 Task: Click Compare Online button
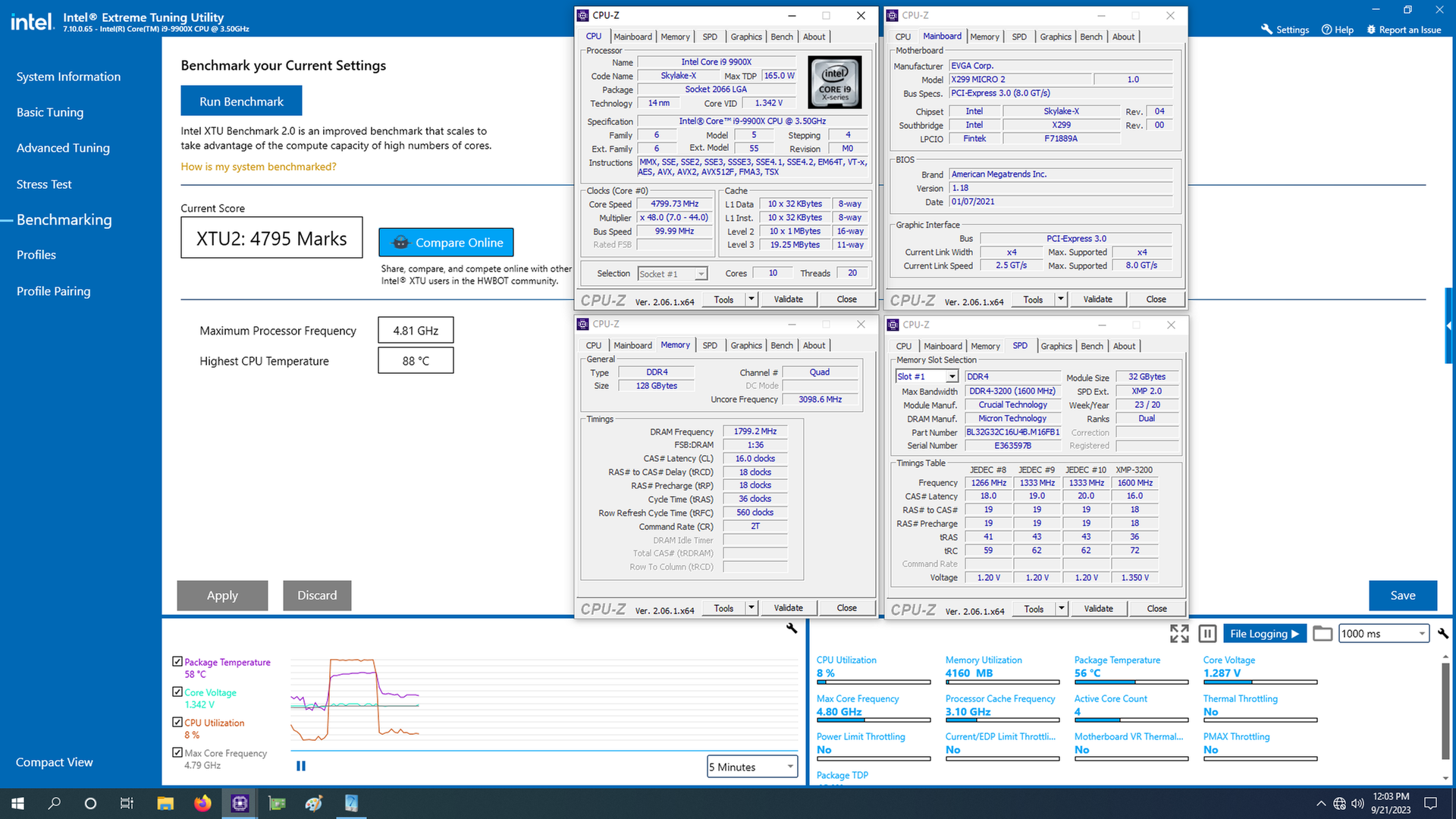point(446,243)
